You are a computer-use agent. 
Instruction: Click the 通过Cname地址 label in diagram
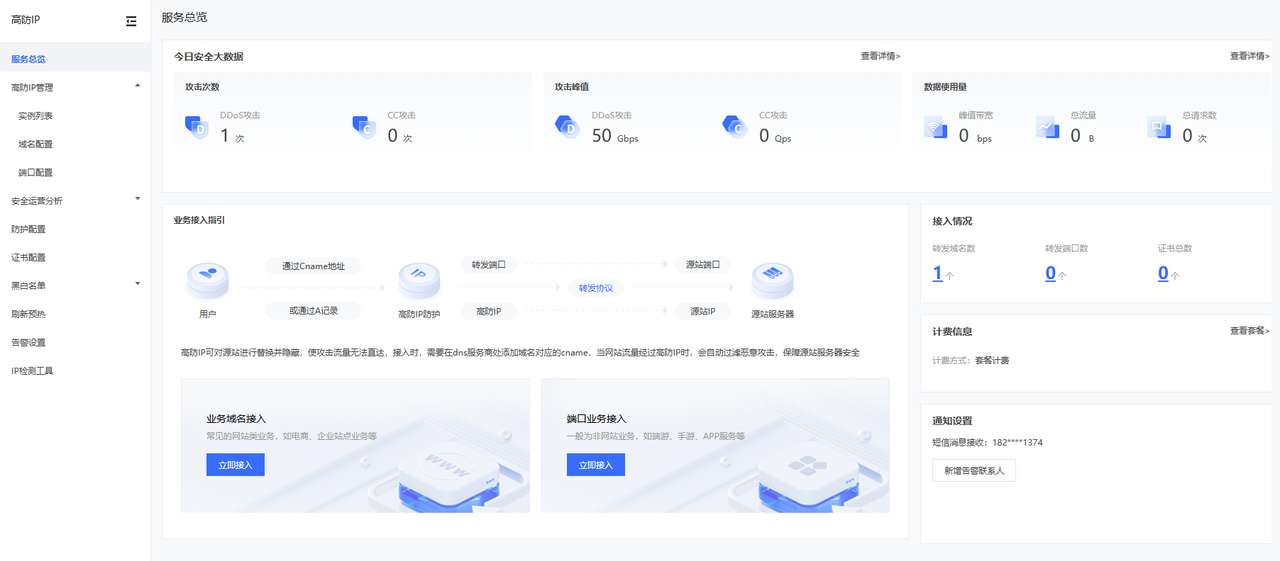click(x=313, y=266)
